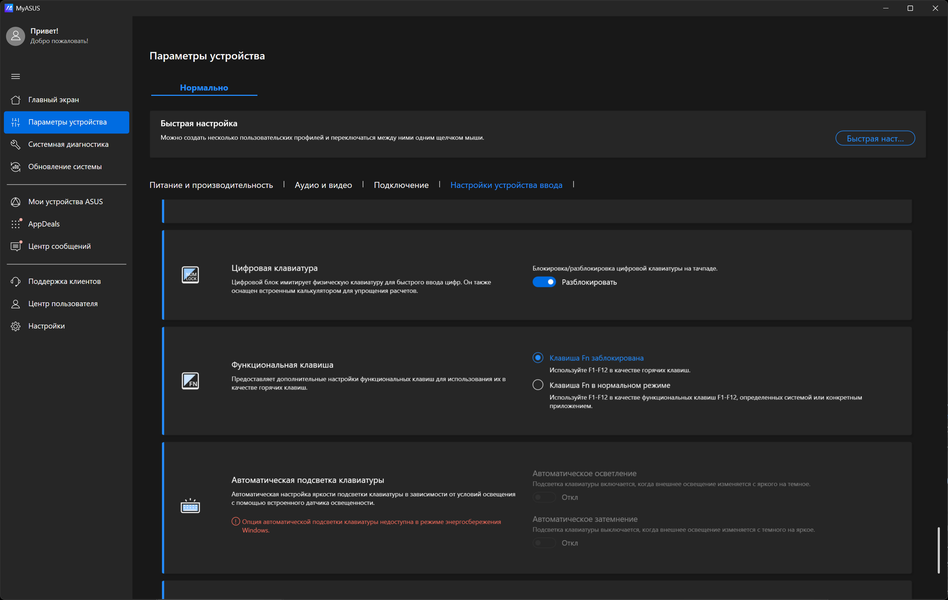Click the AppDeals grid icon
Image resolution: width=948 pixels, height=600 pixels.
pos(16,224)
